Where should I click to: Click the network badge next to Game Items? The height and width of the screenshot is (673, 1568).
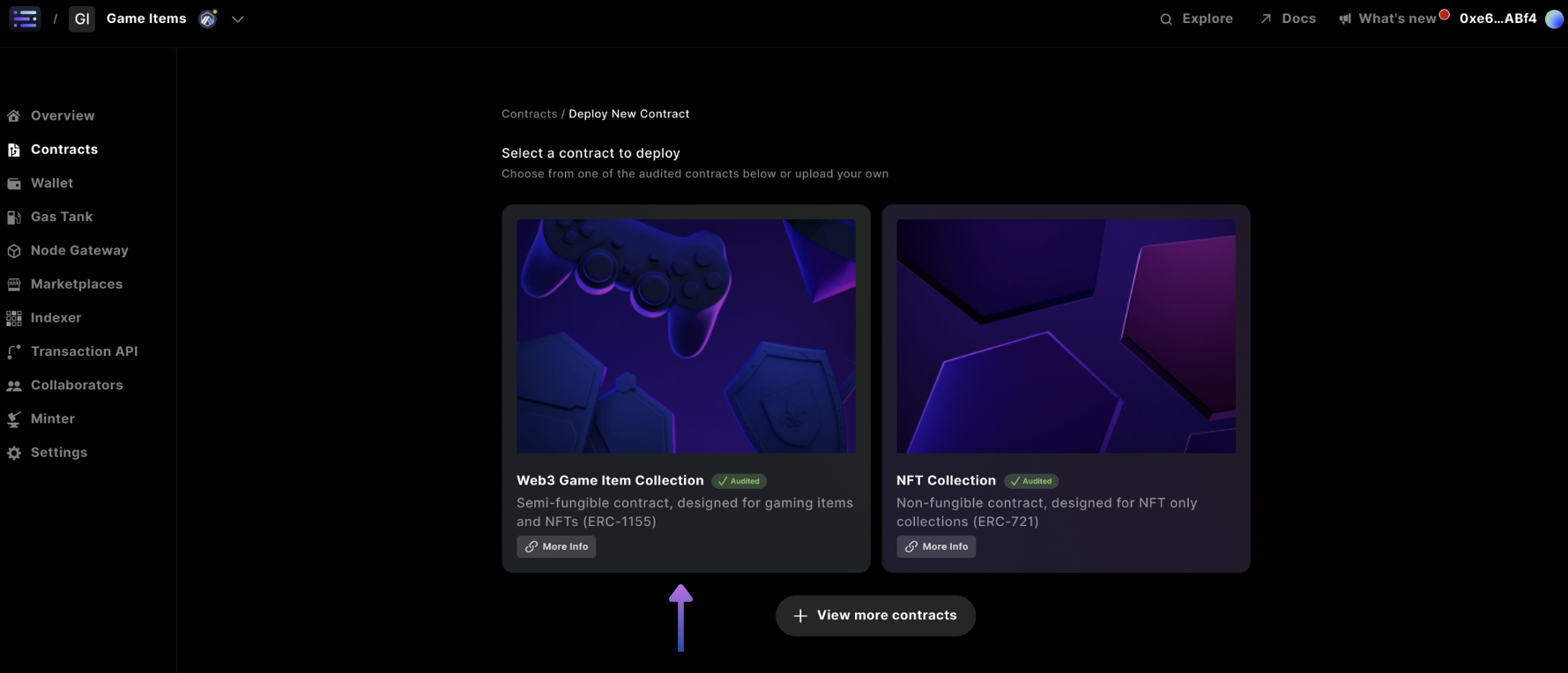point(208,18)
